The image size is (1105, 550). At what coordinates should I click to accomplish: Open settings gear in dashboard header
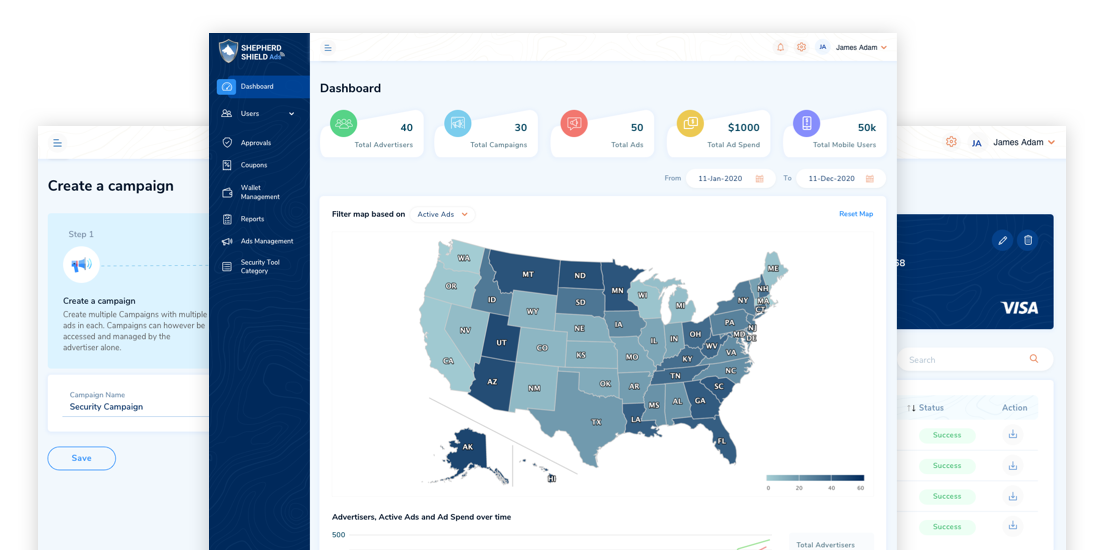[x=801, y=47]
